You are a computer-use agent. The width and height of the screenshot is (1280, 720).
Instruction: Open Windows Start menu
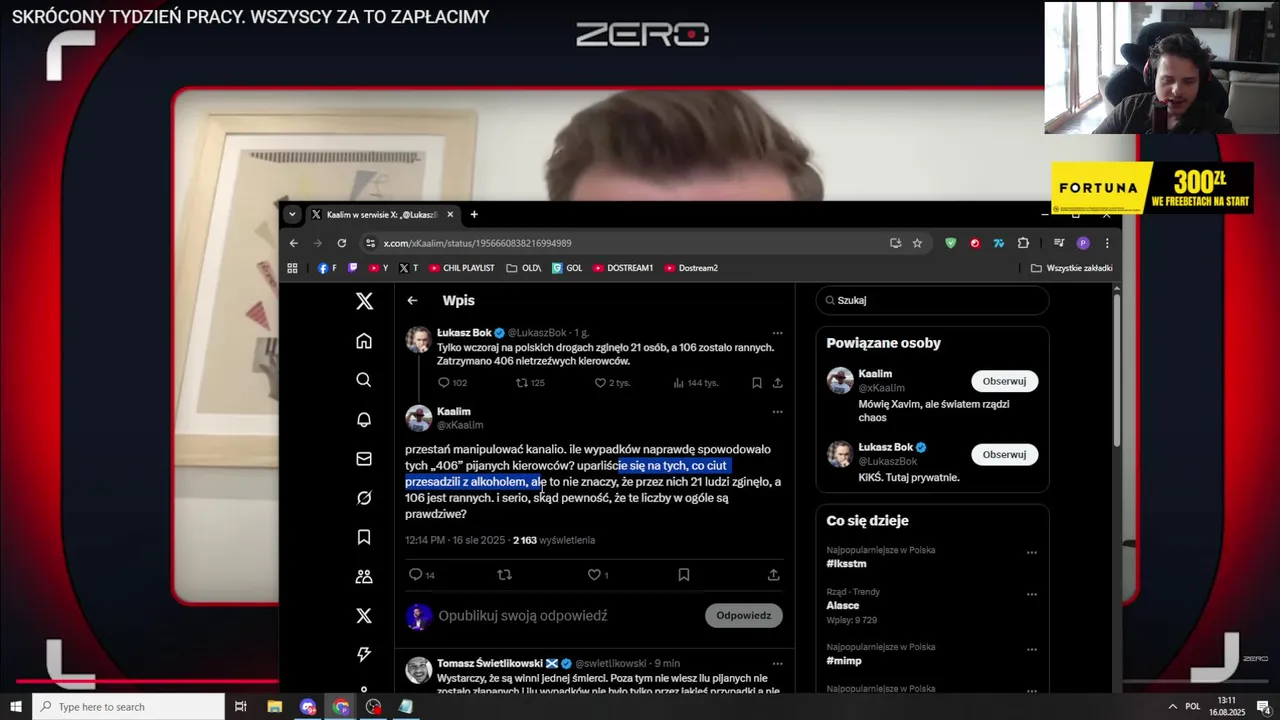[16, 706]
